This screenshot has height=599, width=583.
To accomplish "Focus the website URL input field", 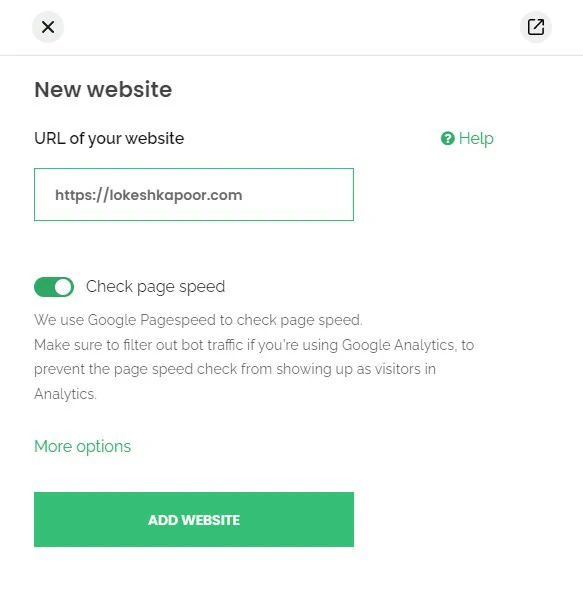I will 194,194.
